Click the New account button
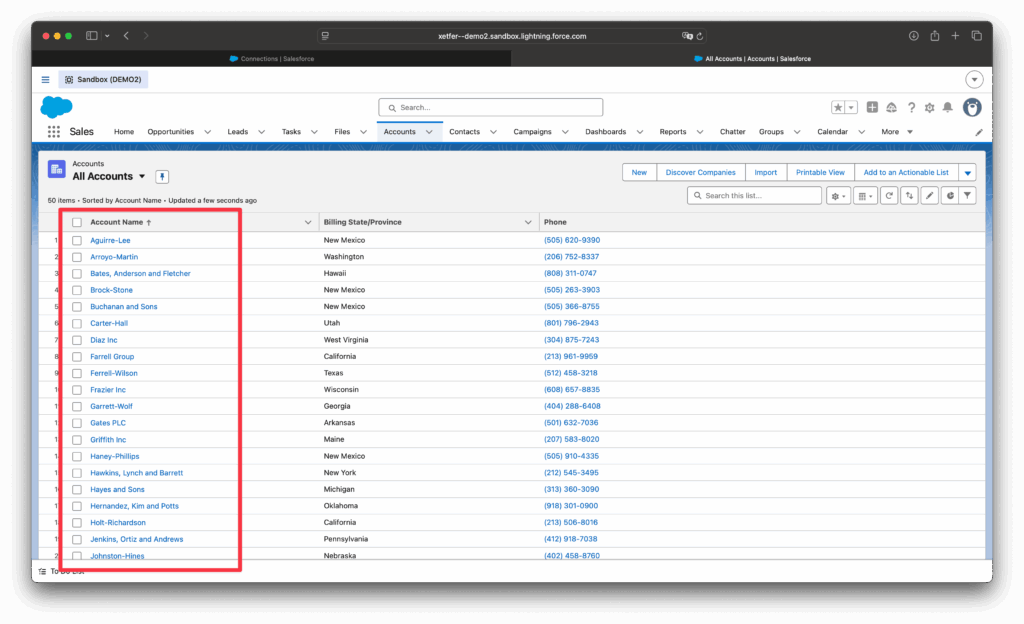The image size is (1024, 624). pyautogui.click(x=639, y=173)
